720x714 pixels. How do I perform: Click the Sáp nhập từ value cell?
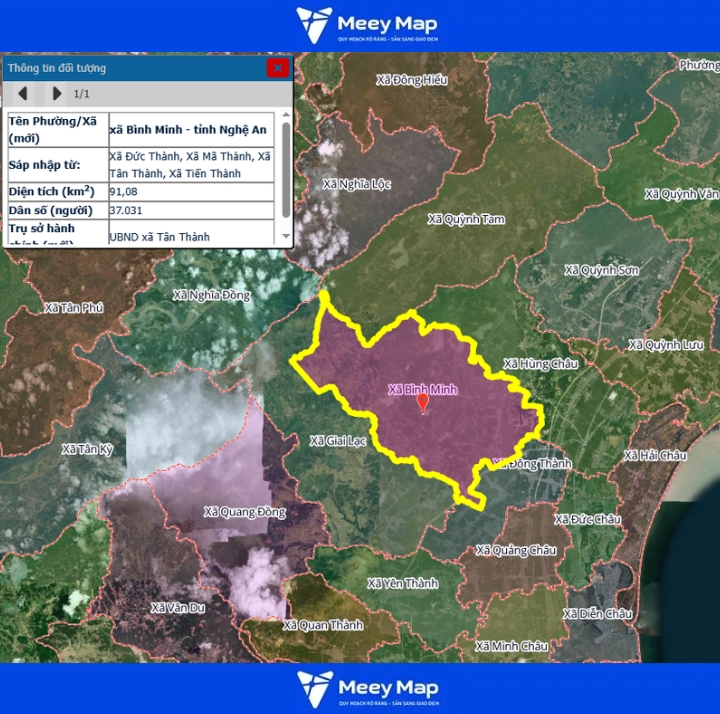pos(190,165)
